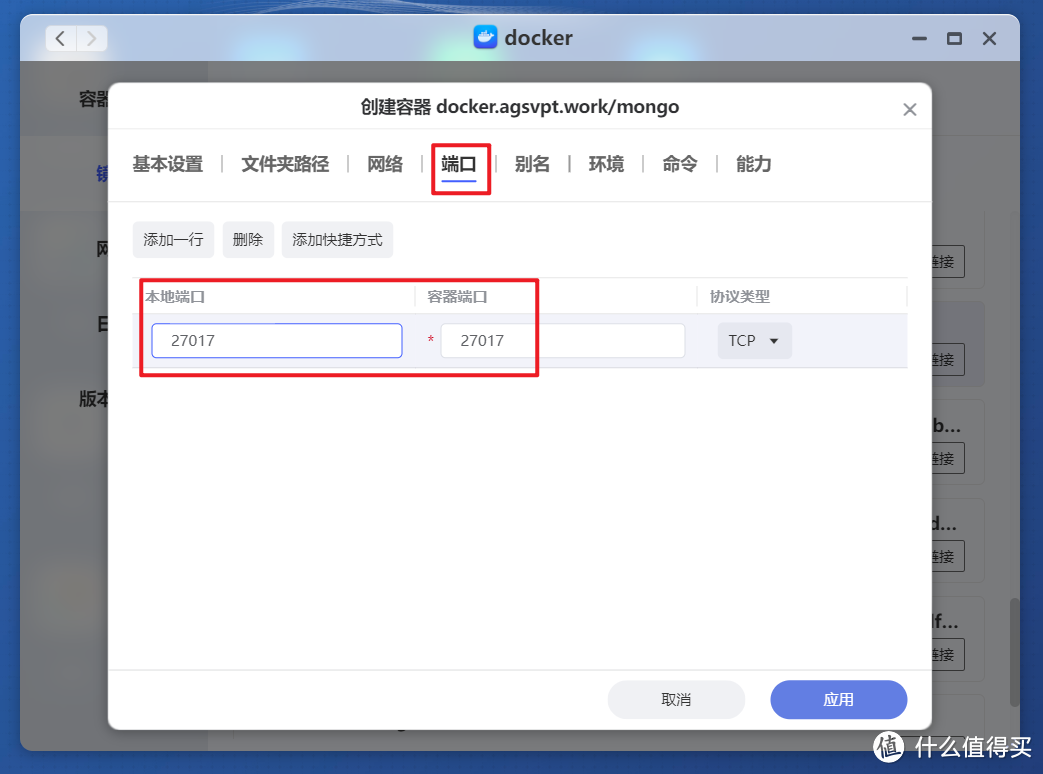Image resolution: width=1043 pixels, height=774 pixels.
Task: Click the back navigation arrow
Action: coord(60,38)
